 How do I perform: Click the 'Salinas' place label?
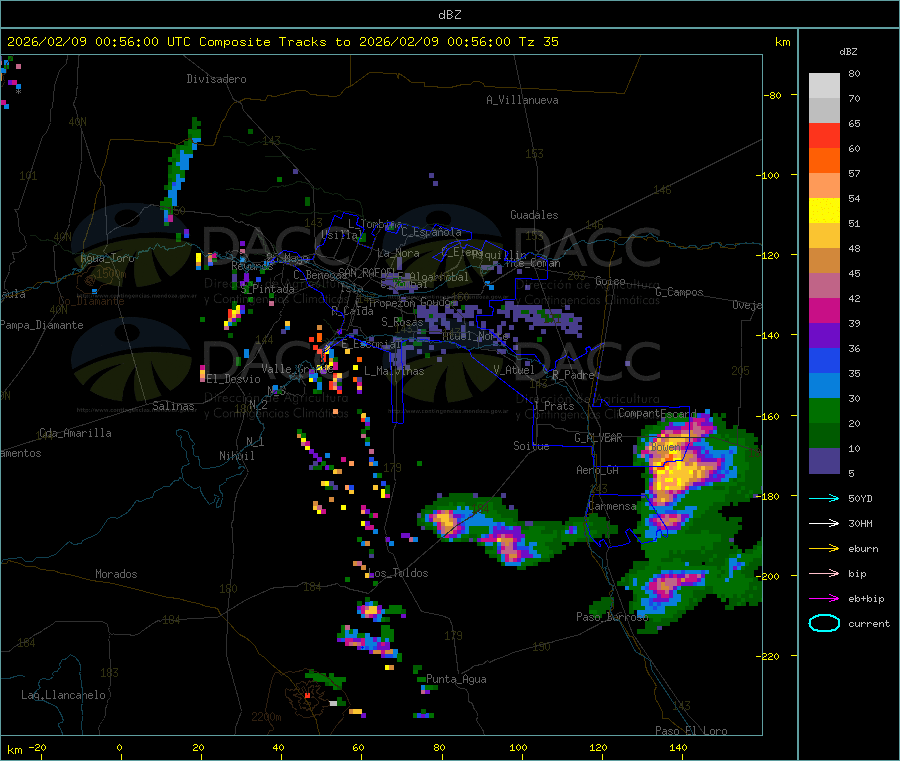(173, 406)
